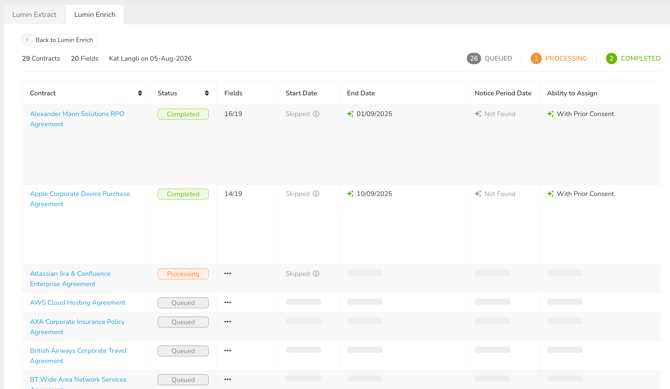670x389 pixels.
Task: Go back to Lumin Enrich
Action: pyautogui.click(x=59, y=40)
